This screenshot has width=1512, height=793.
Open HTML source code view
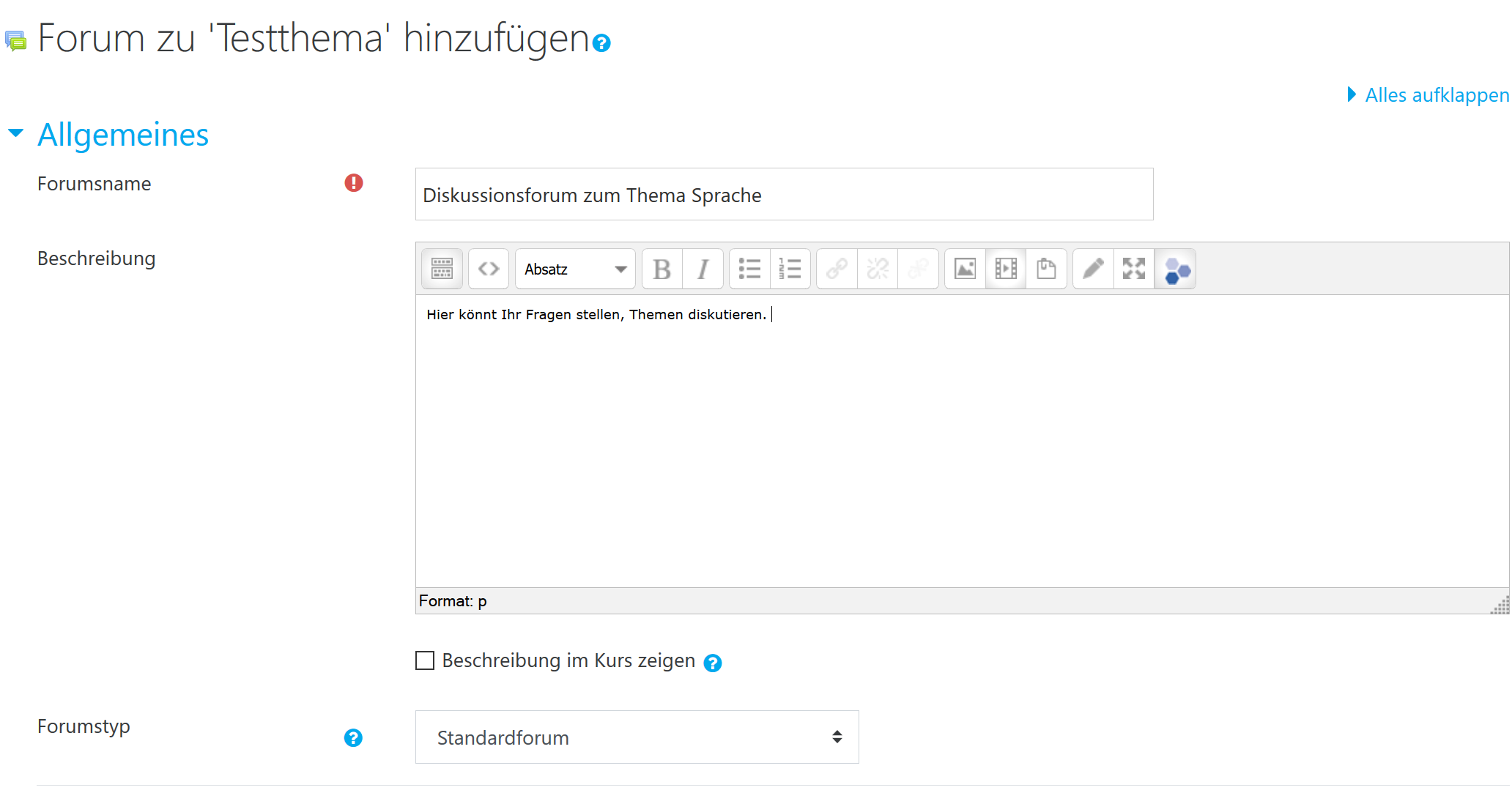coord(489,269)
